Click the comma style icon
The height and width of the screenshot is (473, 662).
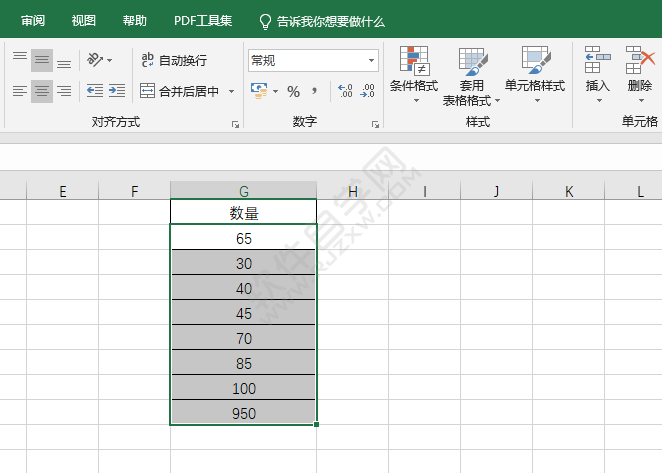[x=314, y=91]
